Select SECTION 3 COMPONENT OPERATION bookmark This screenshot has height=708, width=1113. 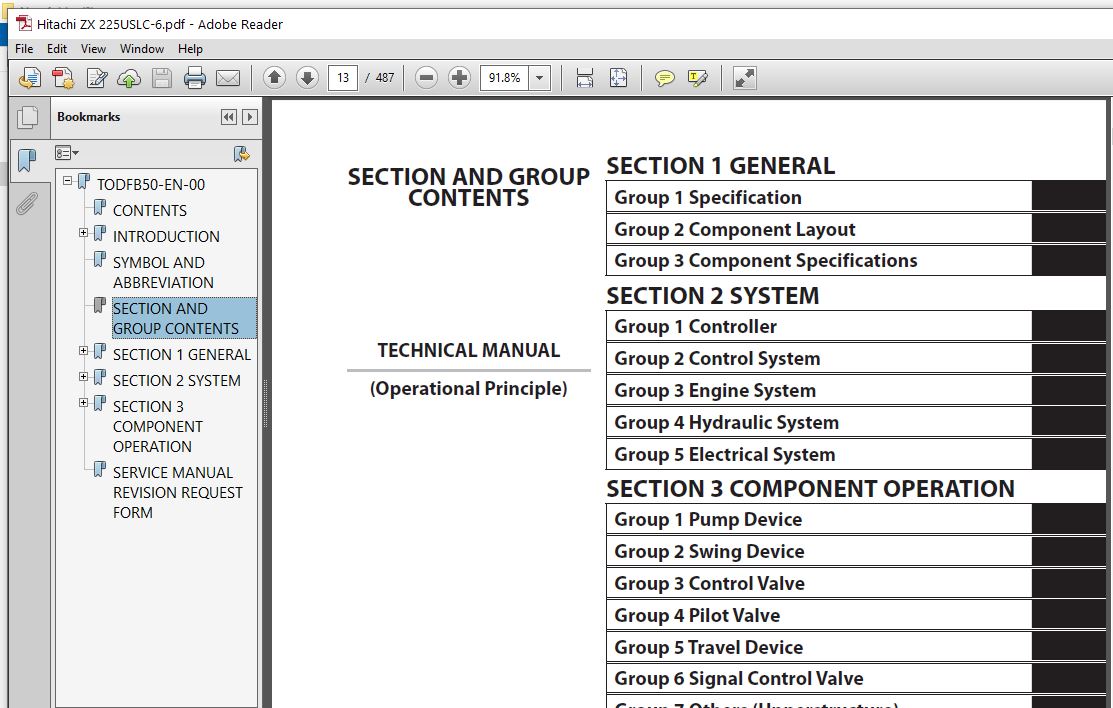158,426
